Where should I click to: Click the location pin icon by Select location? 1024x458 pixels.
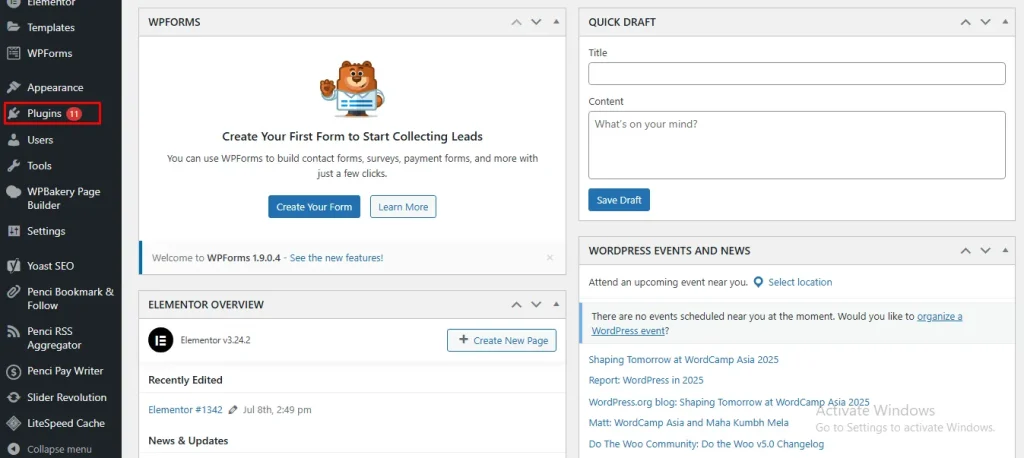coord(758,282)
